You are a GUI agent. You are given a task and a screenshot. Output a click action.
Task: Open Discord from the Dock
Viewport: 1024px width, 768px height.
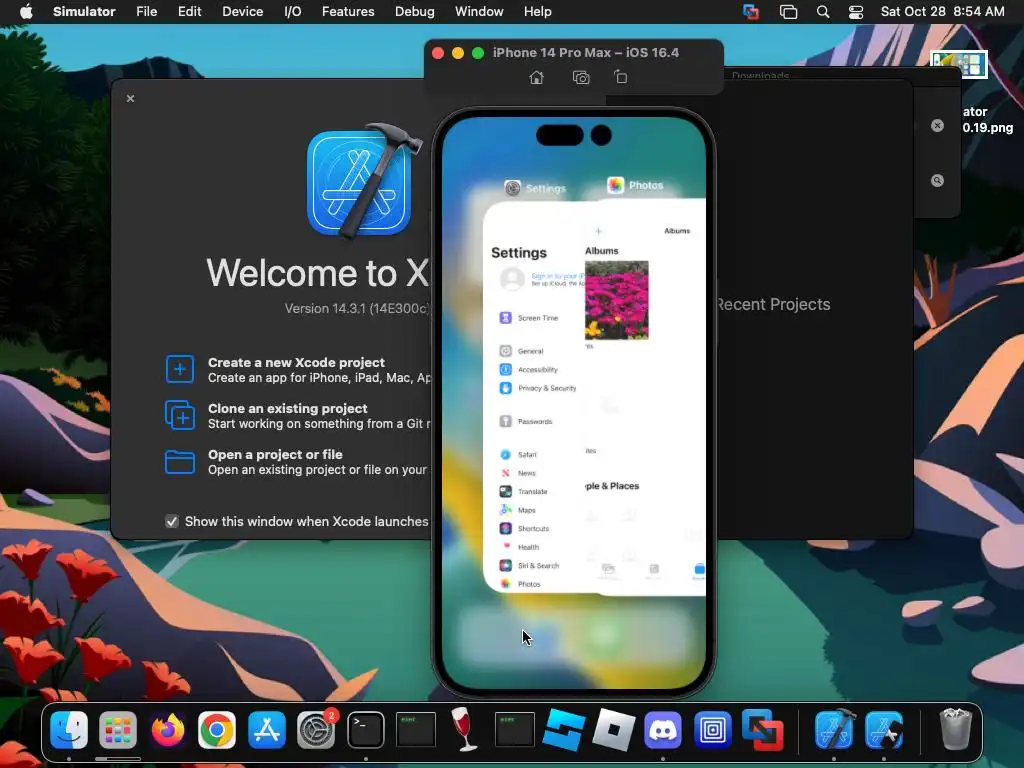663,729
